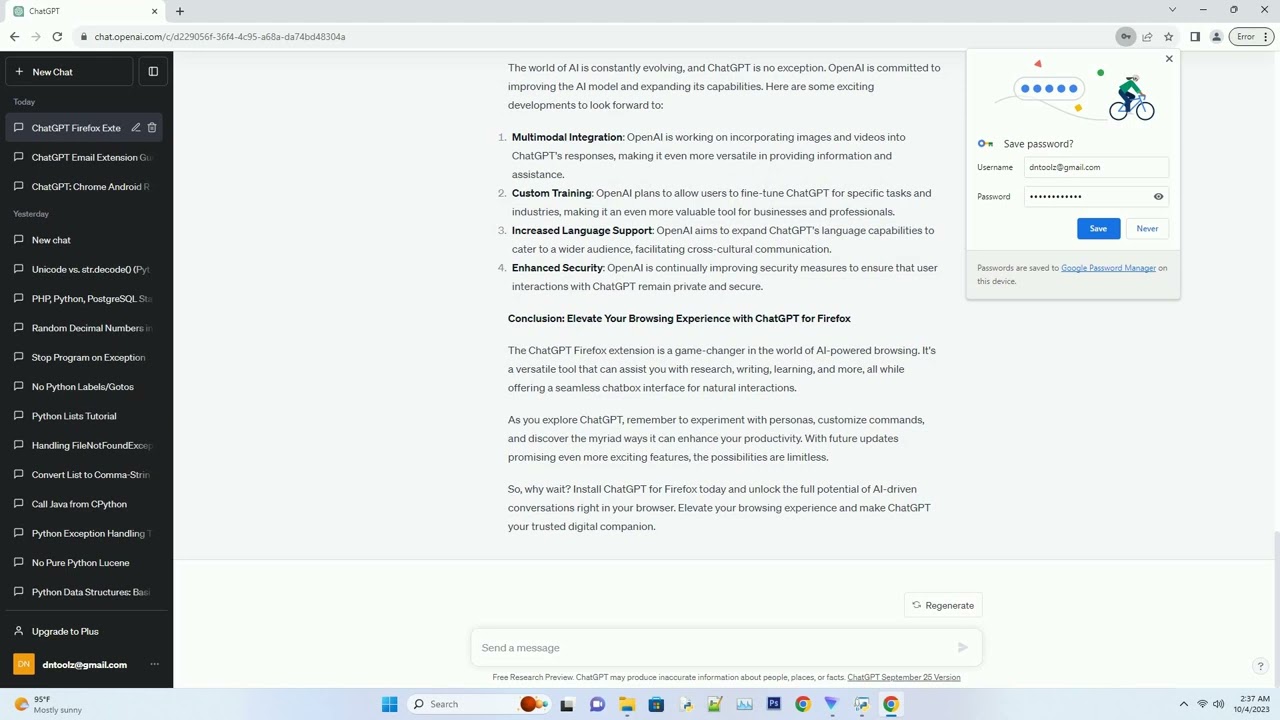
Task: Click dntoolz@gmail.com account entry
Action: click(84, 665)
